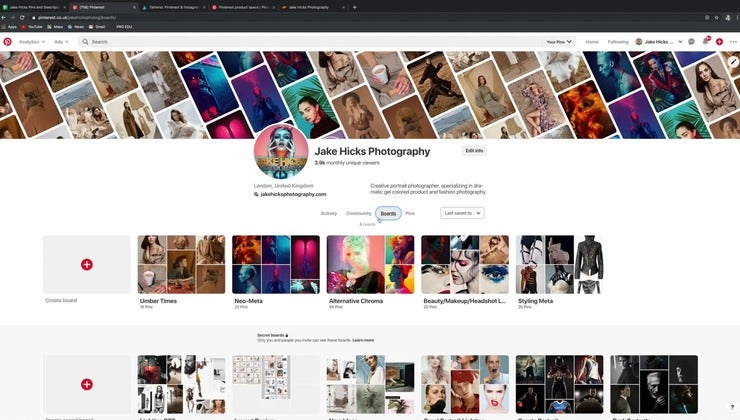The width and height of the screenshot is (740, 420).
Task: Click the red plus Create board icon
Action: click(x=87, y=264)
